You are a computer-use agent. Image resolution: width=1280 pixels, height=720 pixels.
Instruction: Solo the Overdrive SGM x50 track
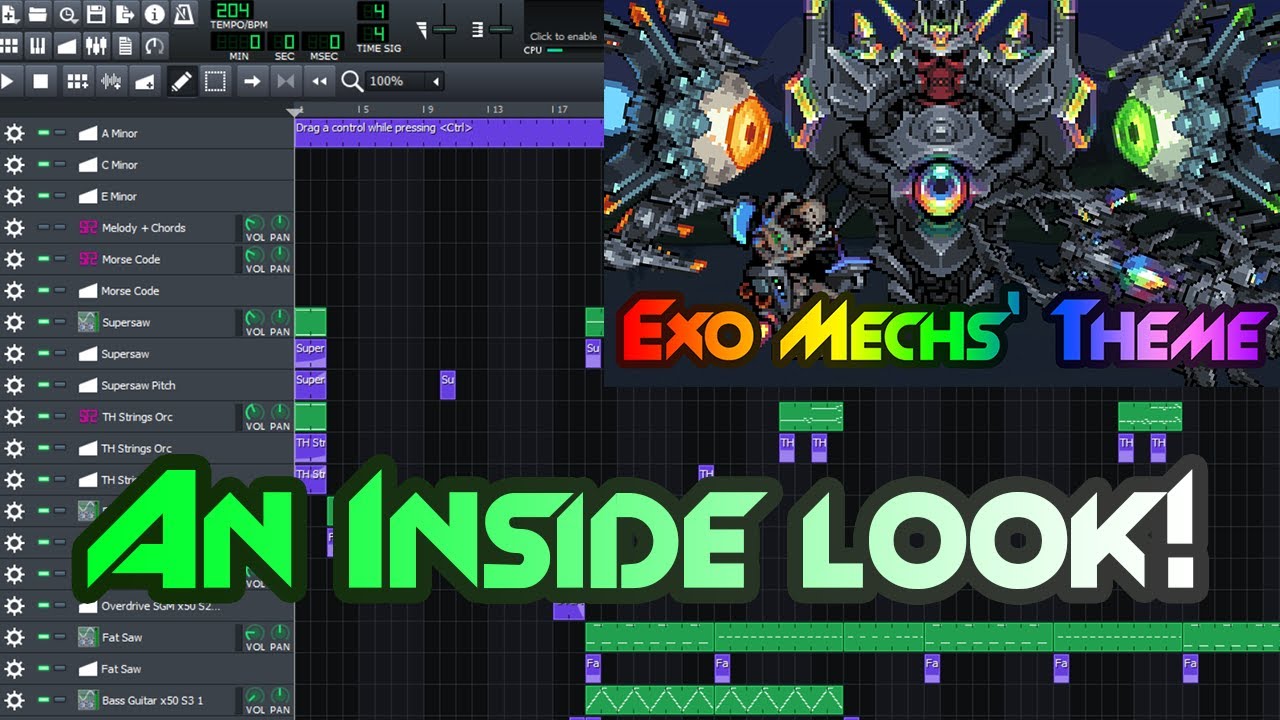coord(60,606)
